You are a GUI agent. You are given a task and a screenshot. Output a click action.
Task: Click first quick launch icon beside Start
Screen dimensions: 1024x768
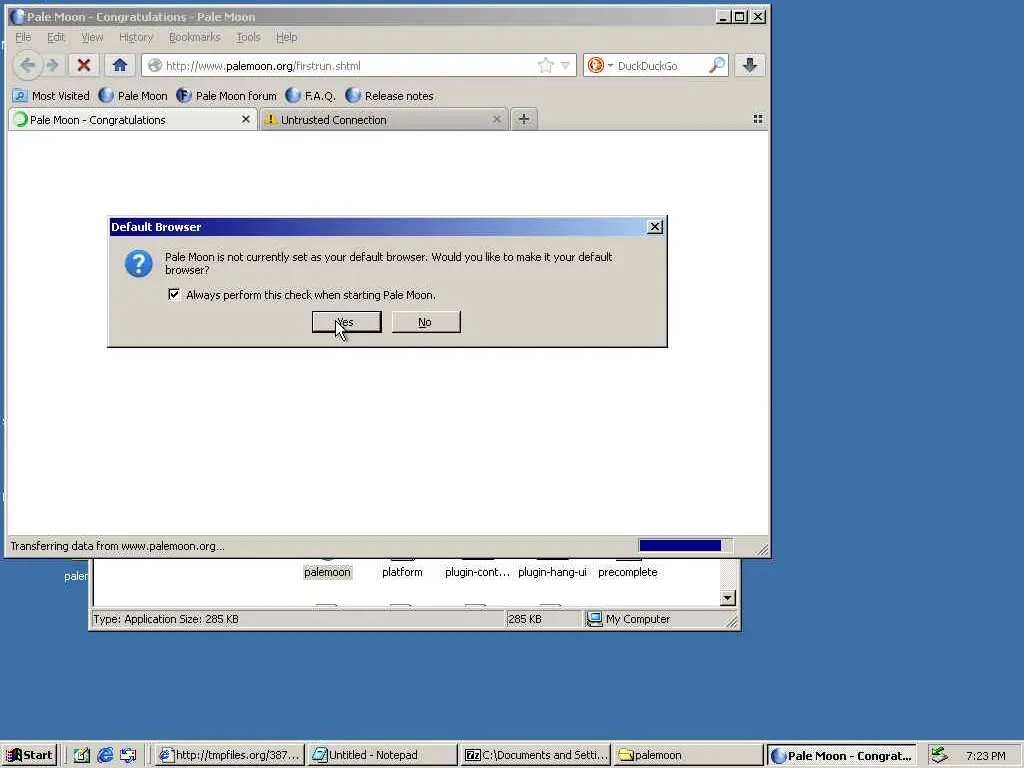click(x=82, y=755)
